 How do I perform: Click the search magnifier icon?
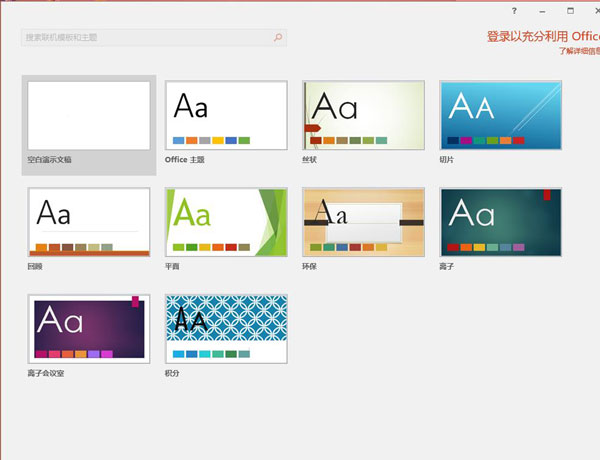tap(277, 37)
